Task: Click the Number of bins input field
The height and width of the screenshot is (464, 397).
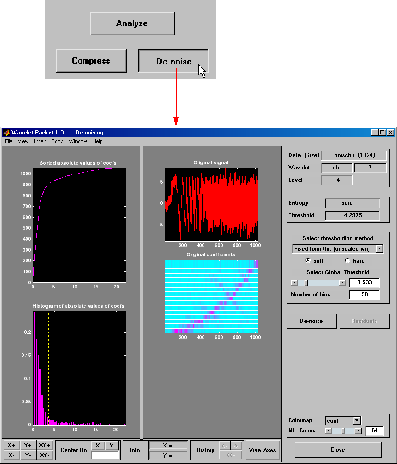Action: coord(364,295)
